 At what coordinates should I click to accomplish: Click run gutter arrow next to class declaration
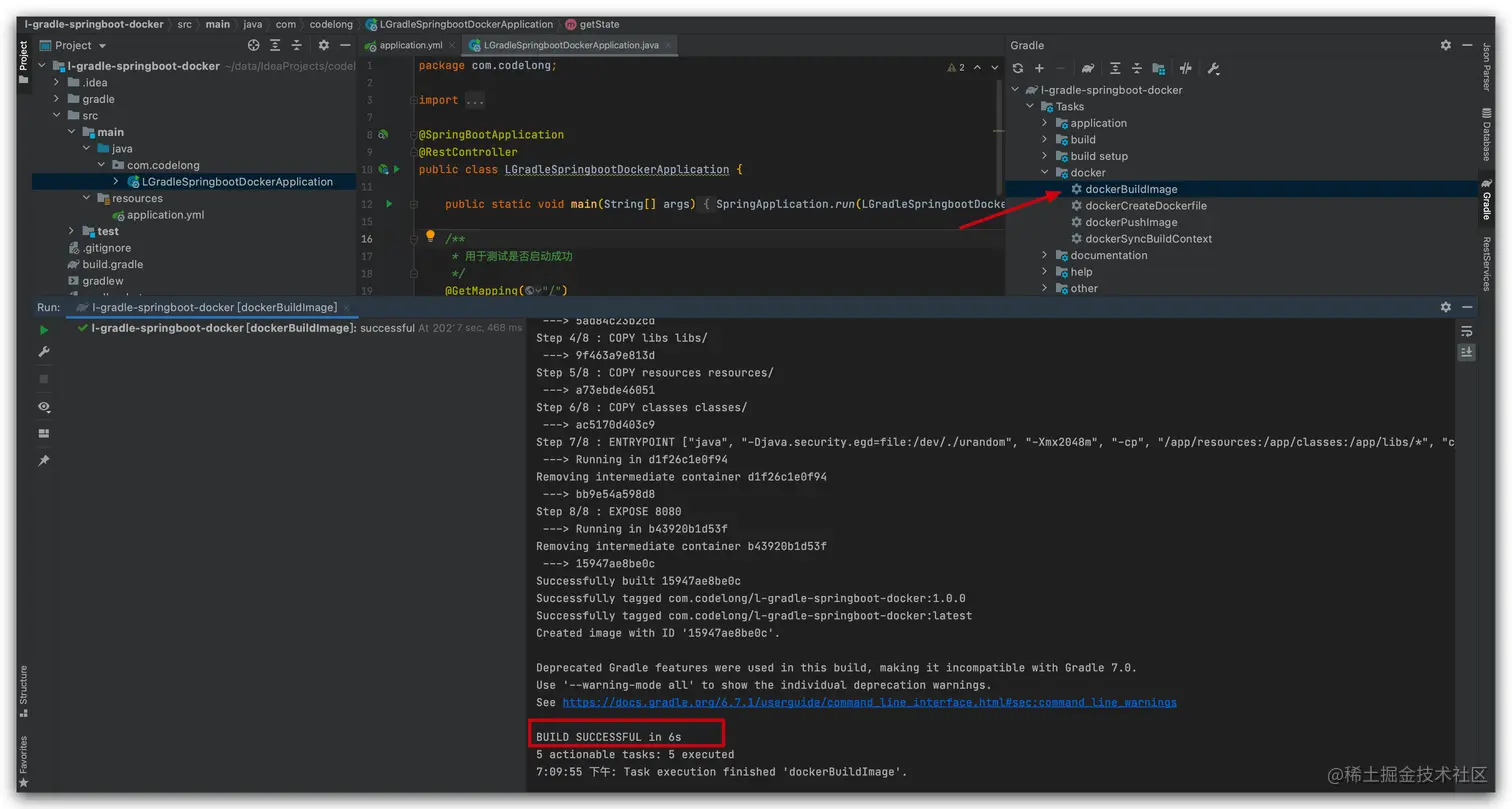click(x=397, y=170)
